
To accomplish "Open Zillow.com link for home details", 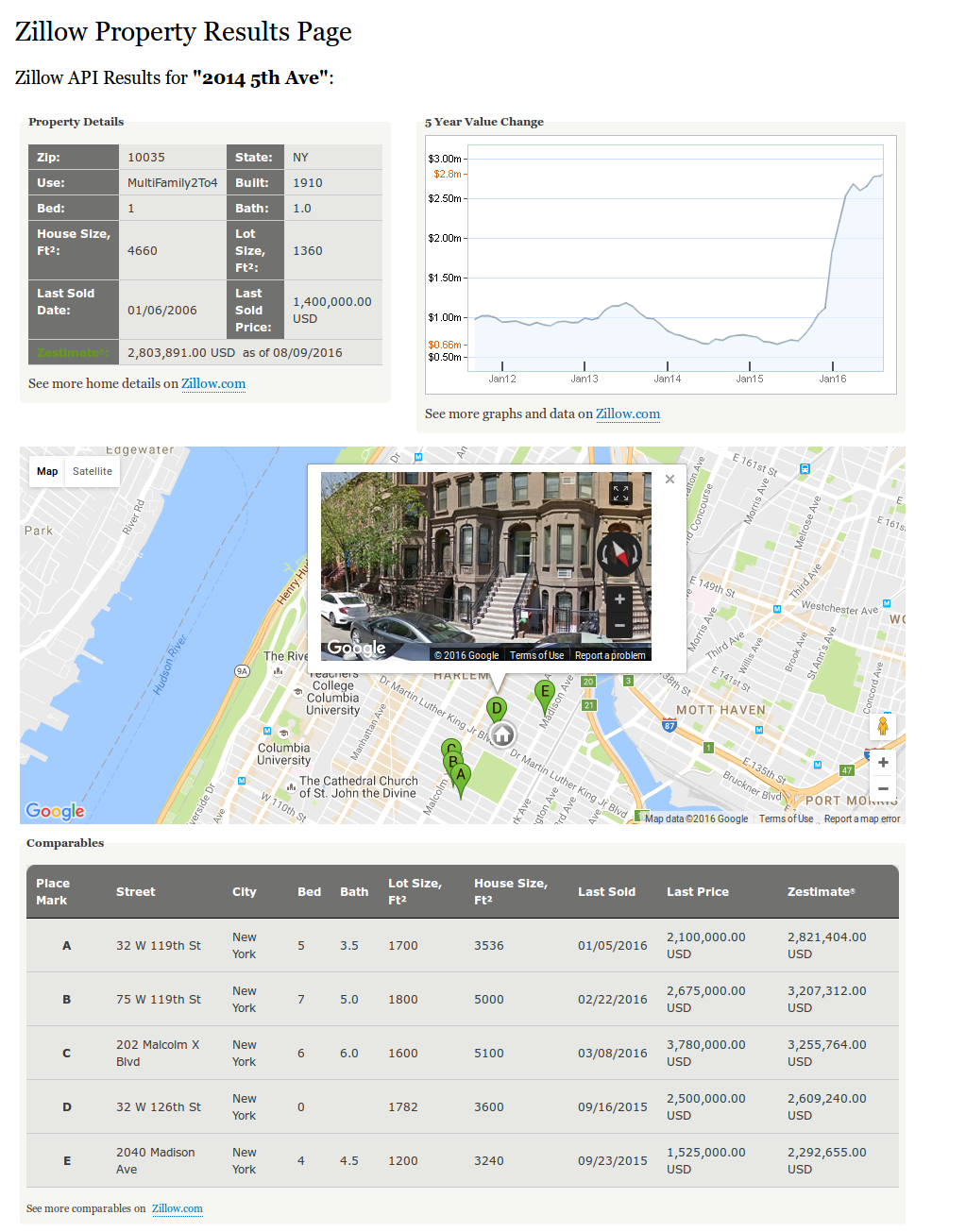I will (213, 384).
